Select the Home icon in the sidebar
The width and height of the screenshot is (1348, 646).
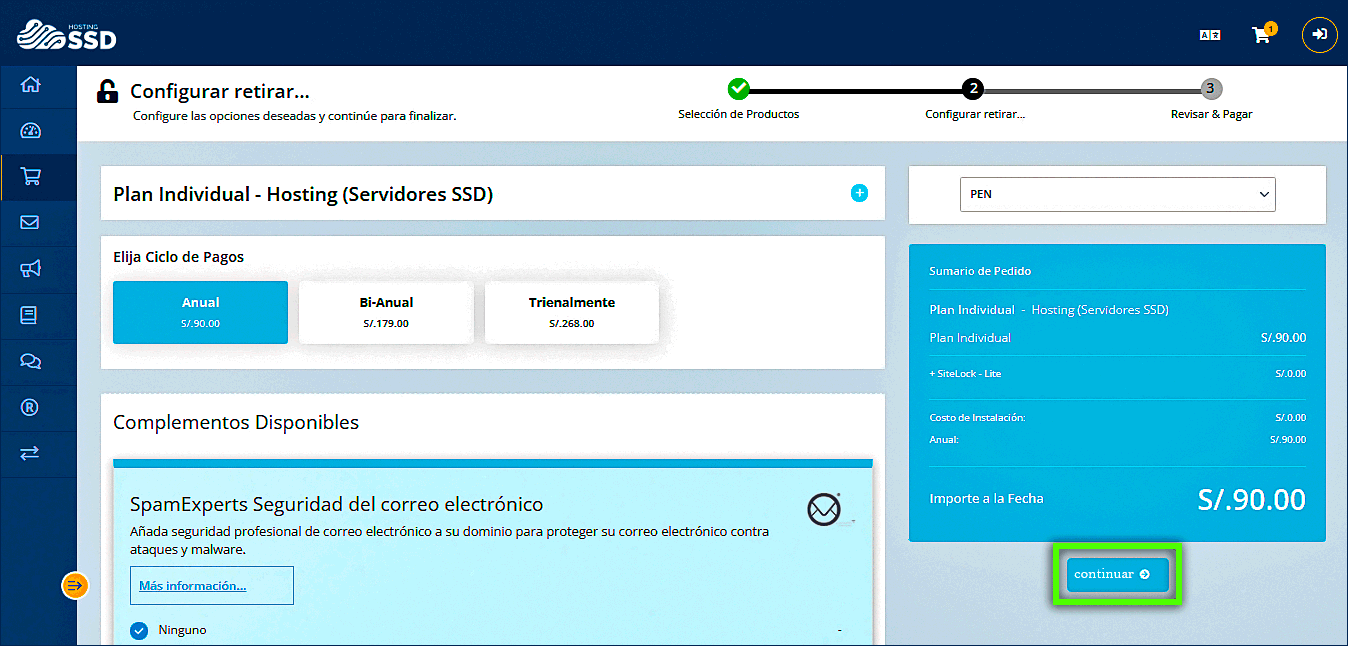(30, 86)
